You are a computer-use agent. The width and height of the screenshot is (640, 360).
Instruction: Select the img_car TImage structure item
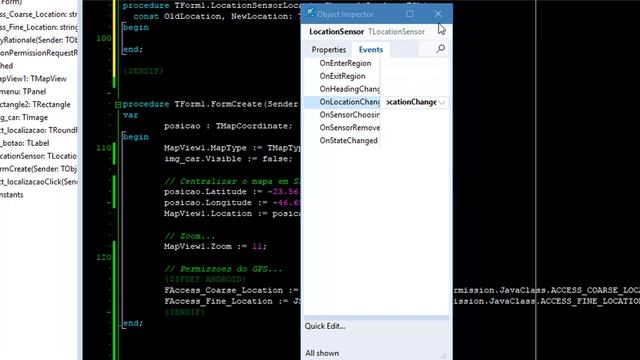tap(24, 118)
